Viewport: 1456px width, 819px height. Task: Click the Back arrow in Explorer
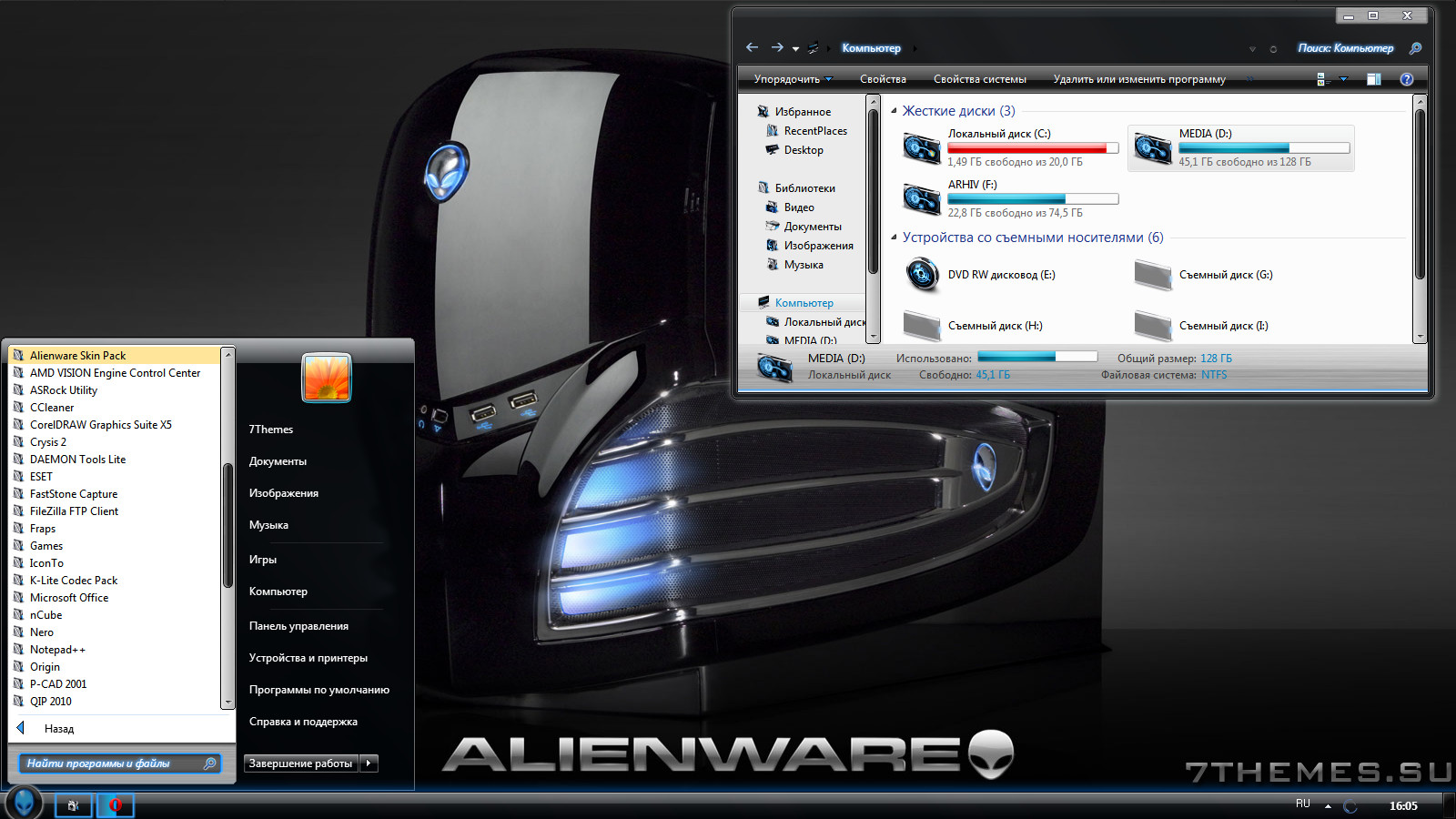pyautogui.click(x=752, y=47)
